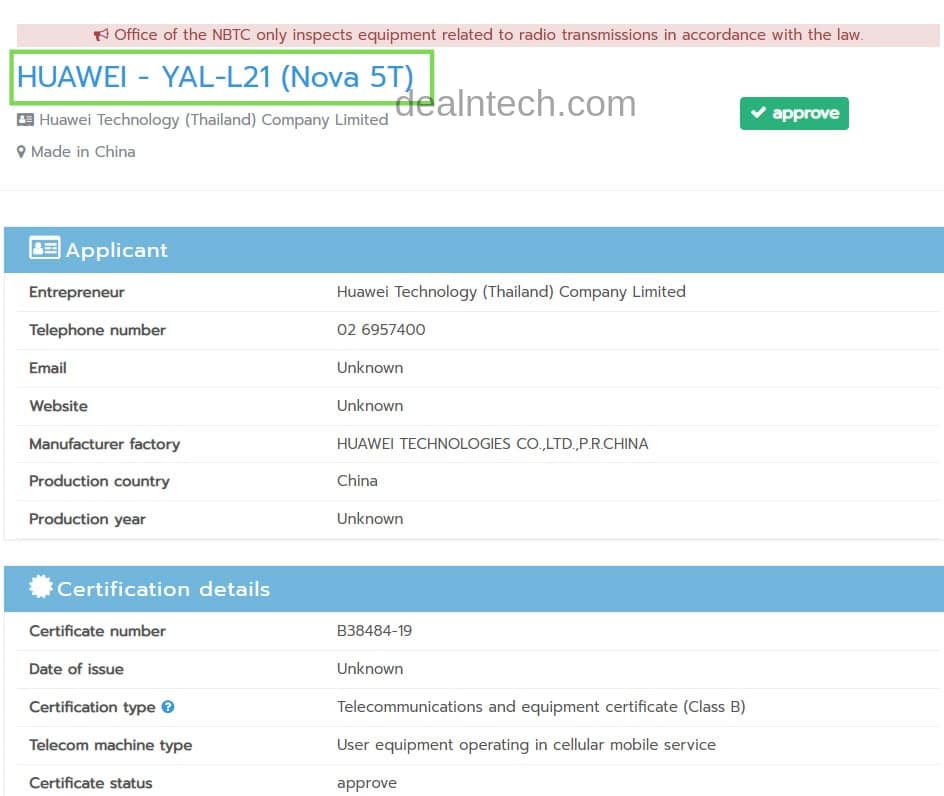This screenshot has height=796, width=944.
Task: Click the Entrepreneur row label
Action: (76, 292)
